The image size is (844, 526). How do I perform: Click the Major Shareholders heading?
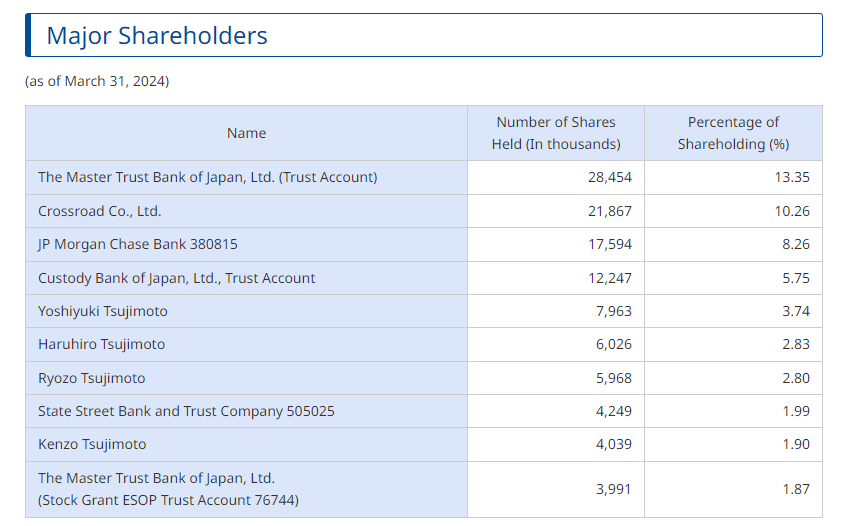157,36
